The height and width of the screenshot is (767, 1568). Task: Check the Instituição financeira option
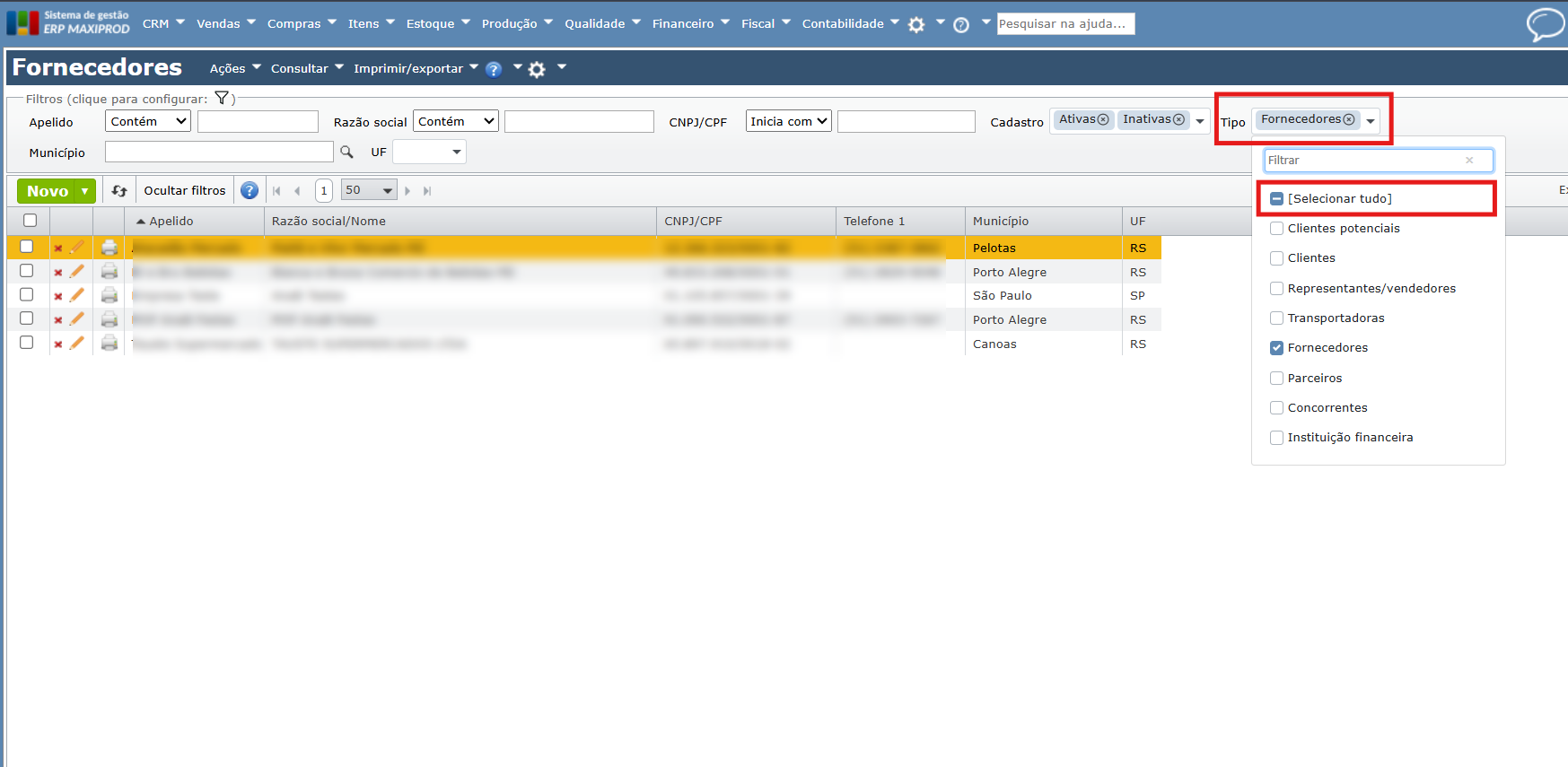point(1276,438)
